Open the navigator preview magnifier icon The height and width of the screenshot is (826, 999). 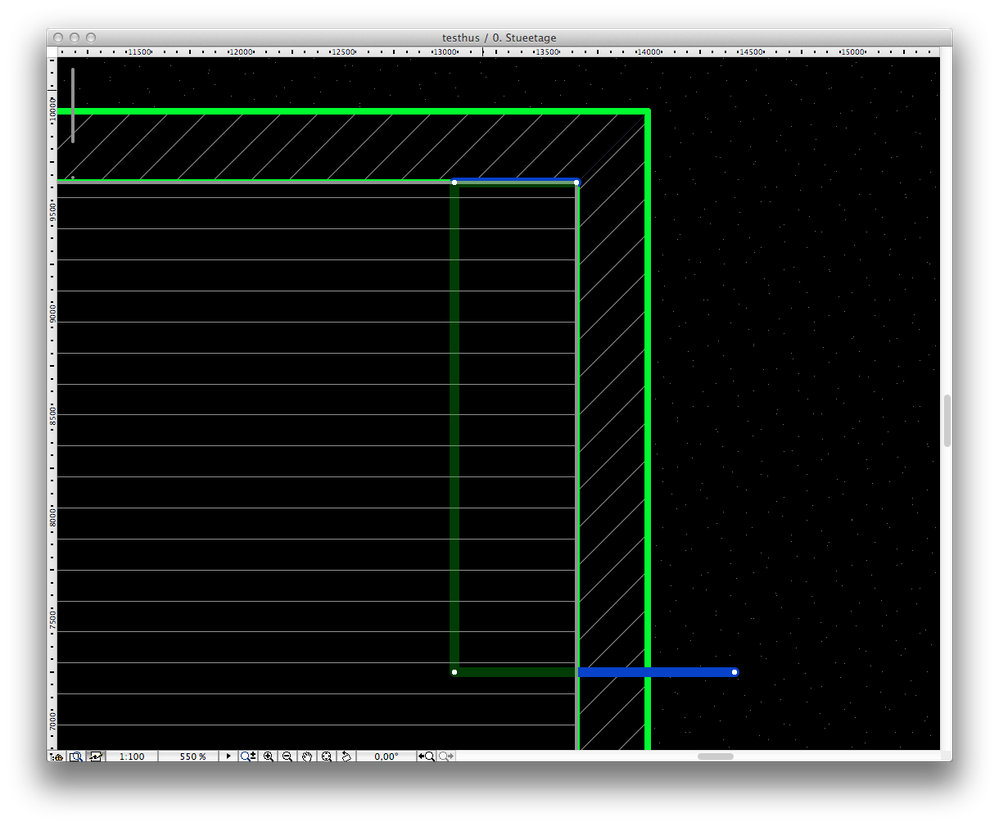click(76, 757)
